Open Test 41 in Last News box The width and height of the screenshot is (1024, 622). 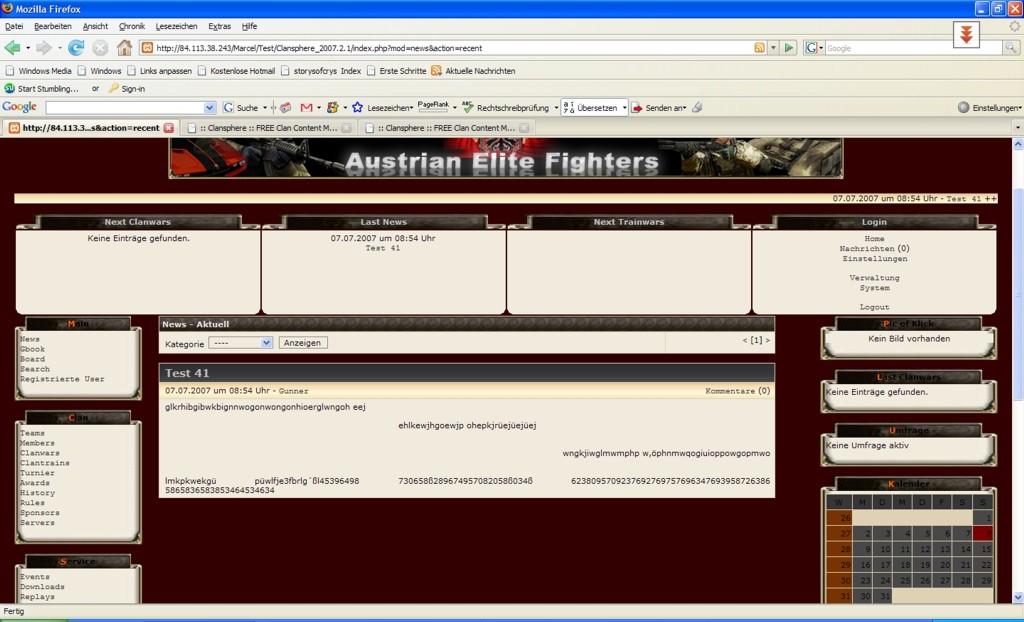pos(382,248)
